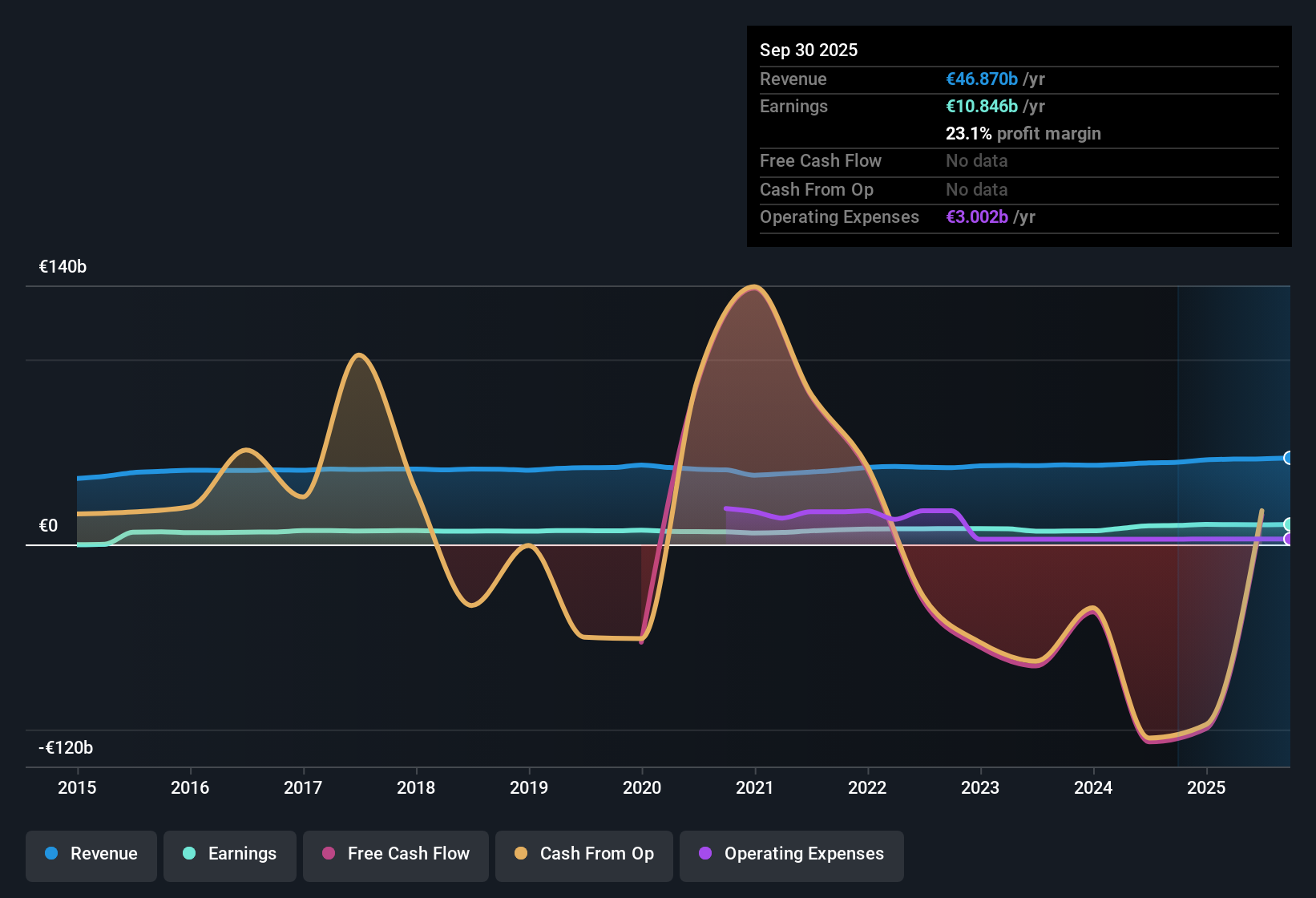
Task: Click the blue Revenue legend dot
Action: click(x=51, y=854)
